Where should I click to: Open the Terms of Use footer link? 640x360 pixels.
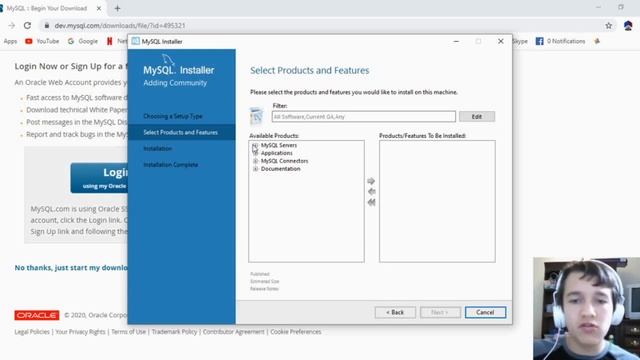pos(128,332)
